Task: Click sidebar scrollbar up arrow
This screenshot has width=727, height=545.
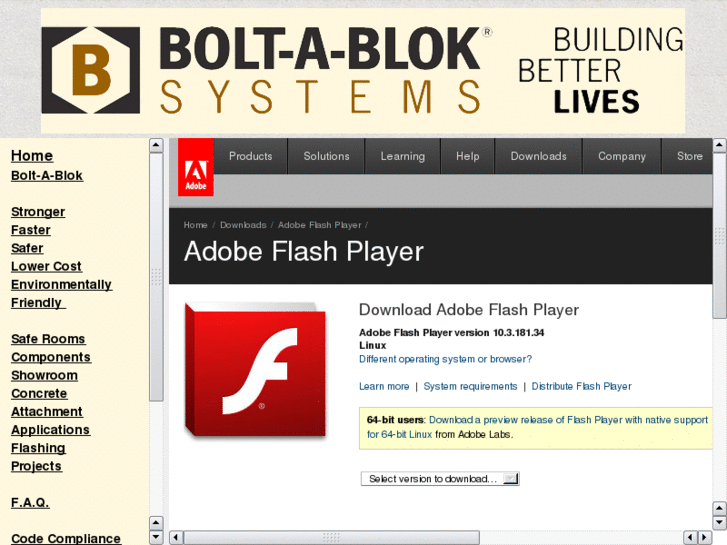Action: pos(156,145)
